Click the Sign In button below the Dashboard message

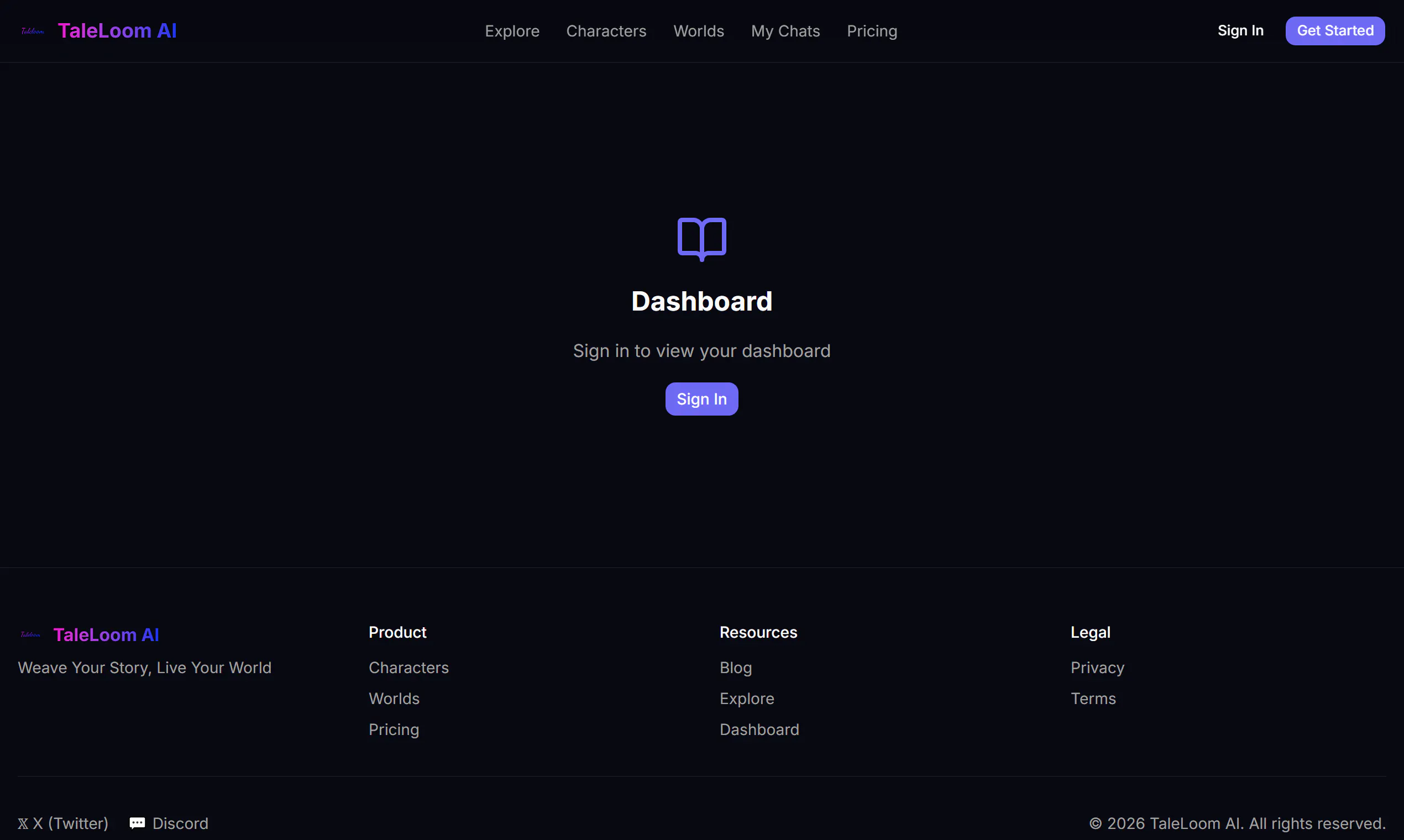click(x=701, y=399)
